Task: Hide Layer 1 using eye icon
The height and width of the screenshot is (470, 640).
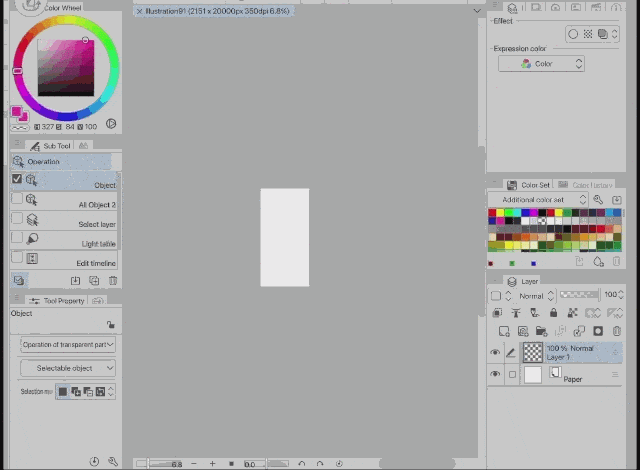Action: tap(495, 352)
